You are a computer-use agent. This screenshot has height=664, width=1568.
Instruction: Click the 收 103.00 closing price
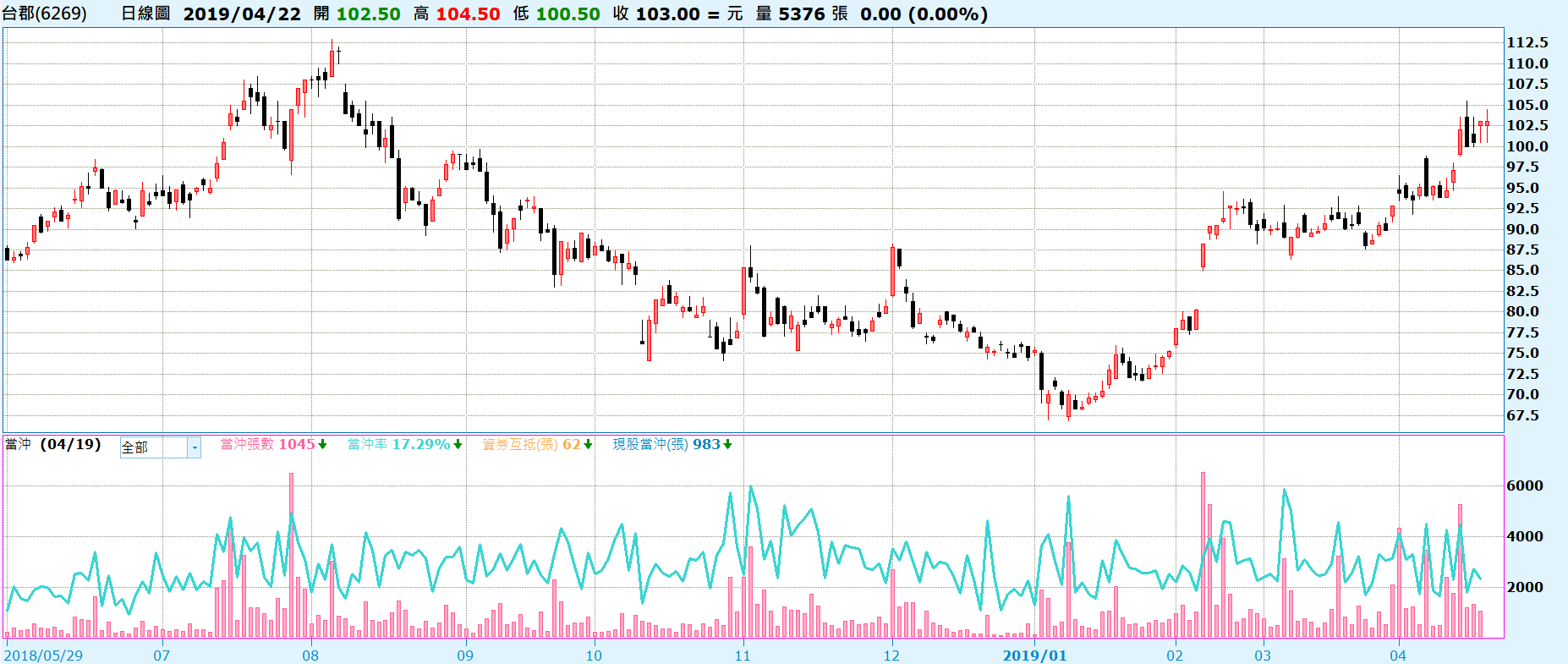tap(656, 14)
